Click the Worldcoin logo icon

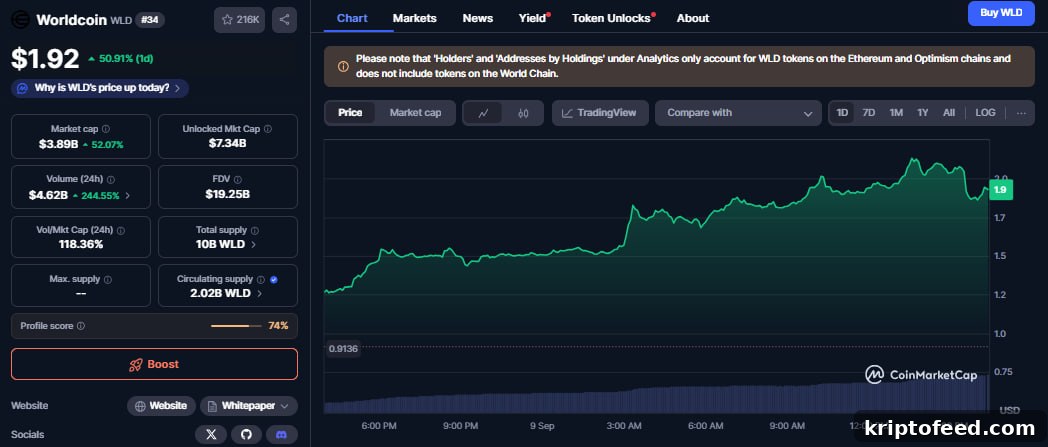(x=21, y=19)
